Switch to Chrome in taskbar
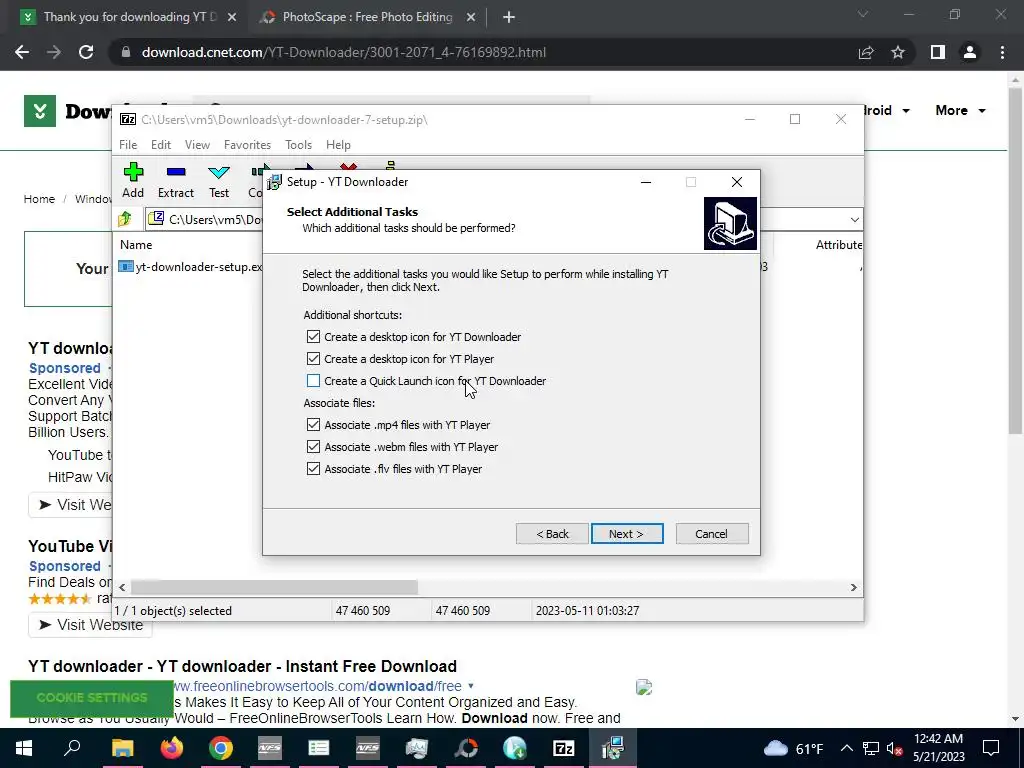Viewport: 1024px width, 768px height. [221, 748]
